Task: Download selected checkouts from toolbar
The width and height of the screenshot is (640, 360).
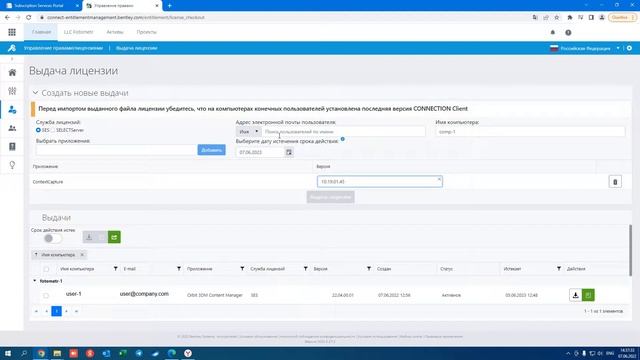Action: 89,237
